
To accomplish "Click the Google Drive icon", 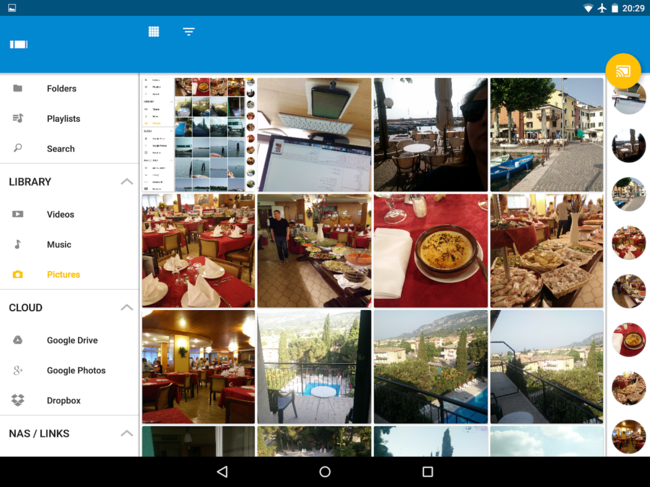I will [x=17, y=340].
